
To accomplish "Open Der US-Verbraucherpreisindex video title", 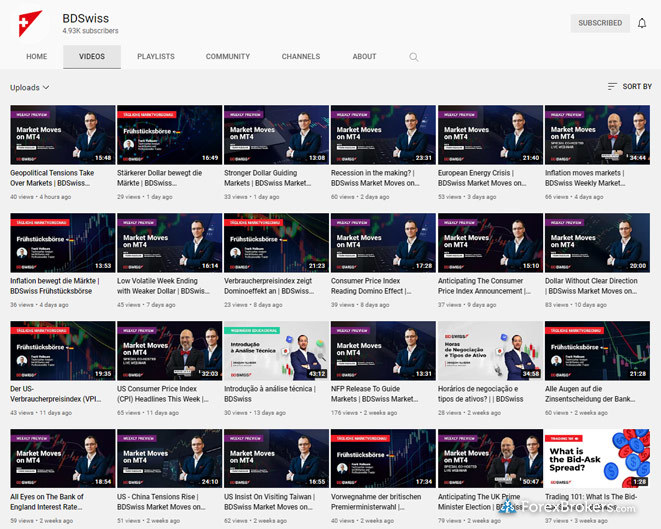I will [56, 394].
